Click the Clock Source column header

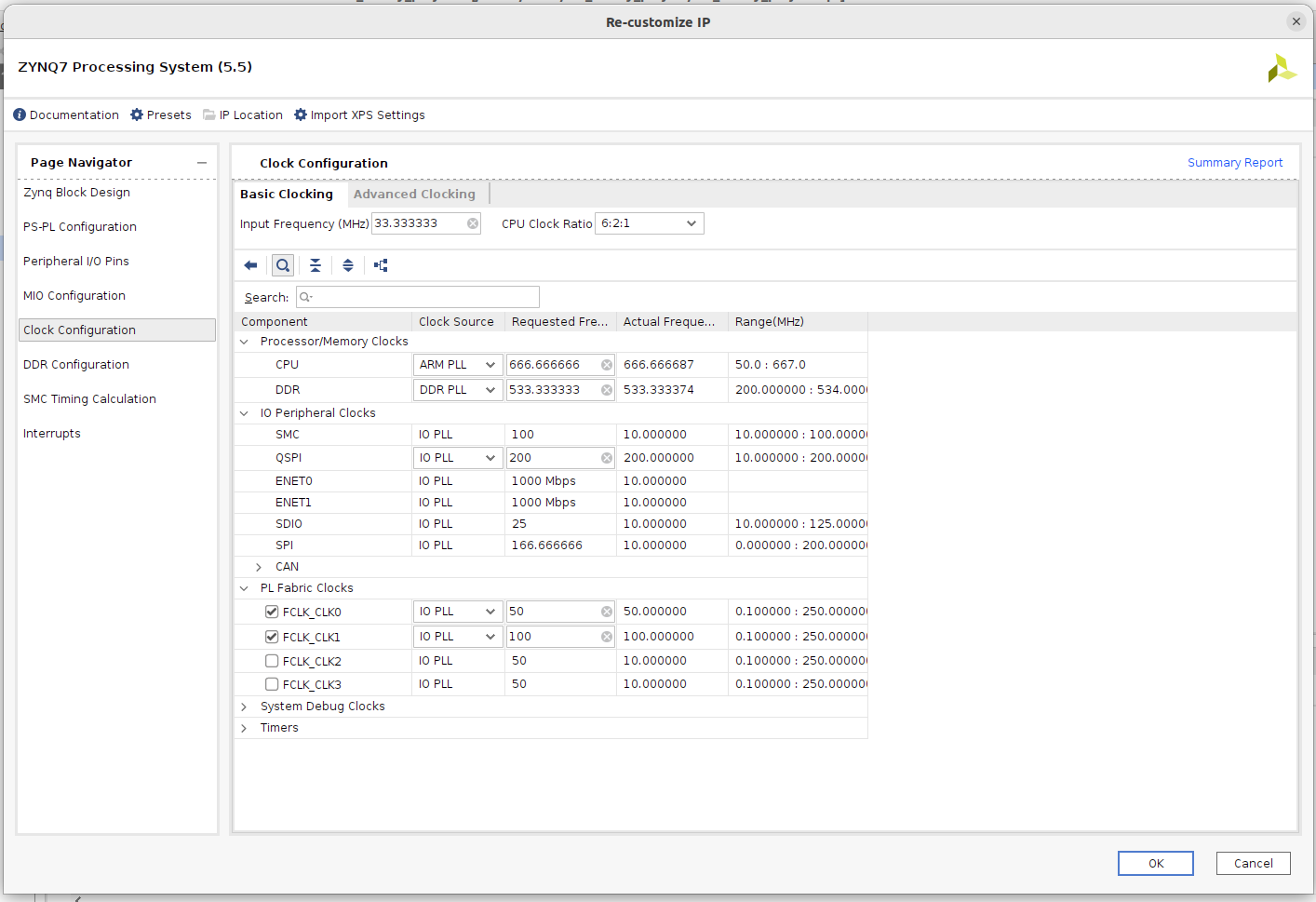(458, 322)
